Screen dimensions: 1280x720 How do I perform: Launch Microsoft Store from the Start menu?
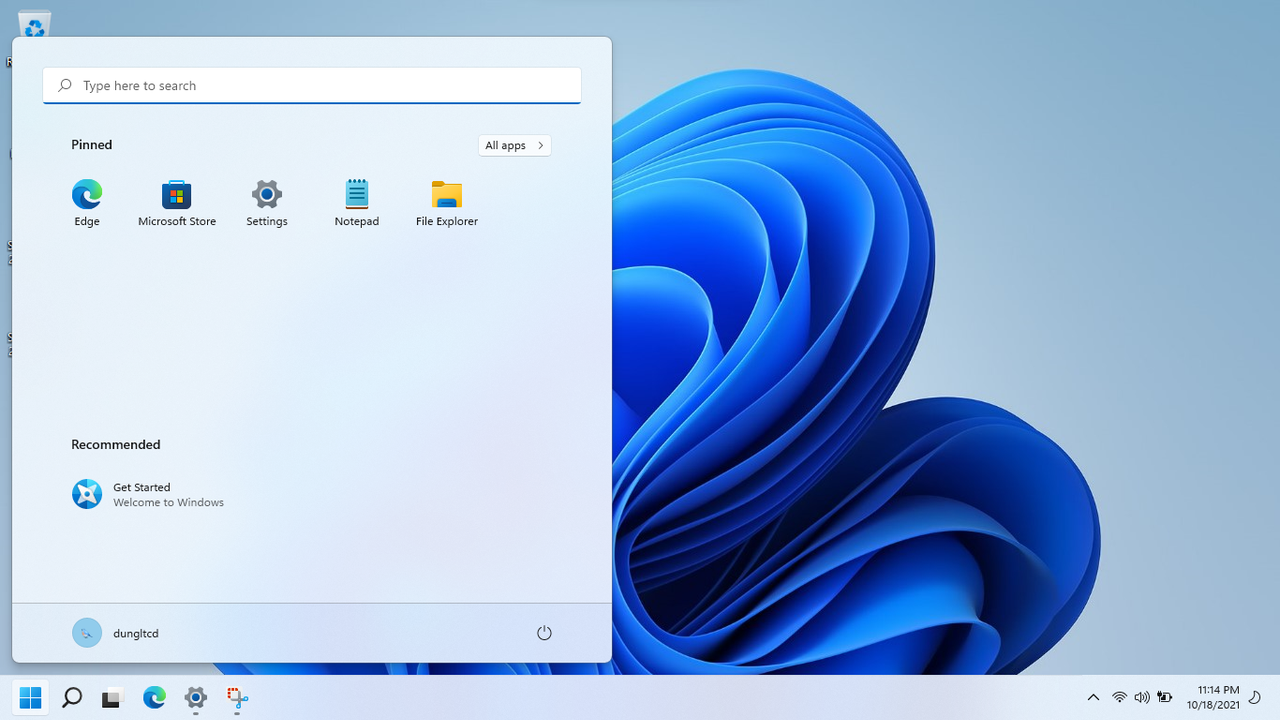176,195
